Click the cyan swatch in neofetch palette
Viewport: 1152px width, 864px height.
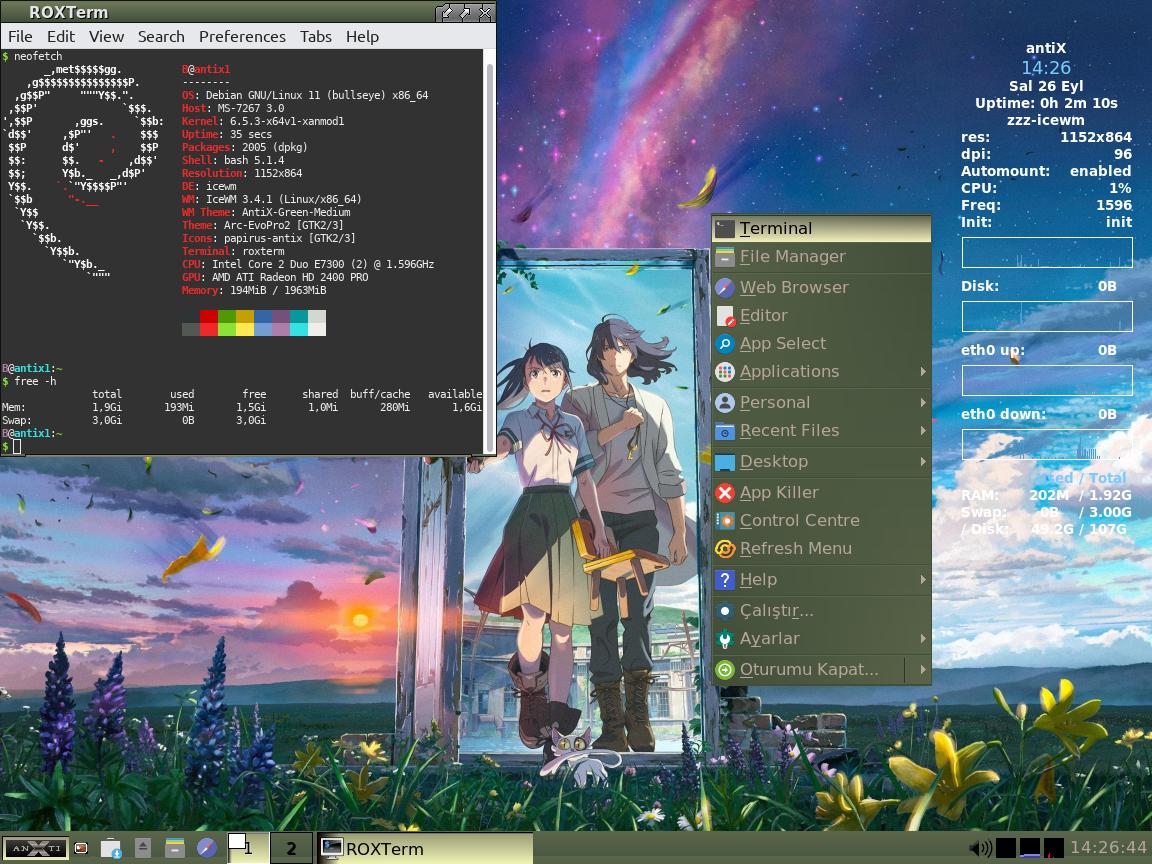pyautogui.click(x=299, y=323)
